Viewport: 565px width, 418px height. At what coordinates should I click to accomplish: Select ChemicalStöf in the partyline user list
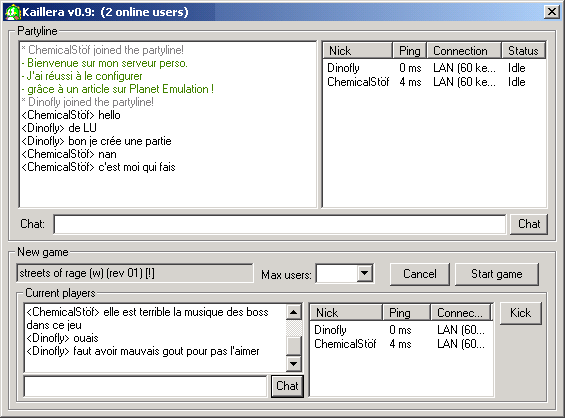pos(358,82)
